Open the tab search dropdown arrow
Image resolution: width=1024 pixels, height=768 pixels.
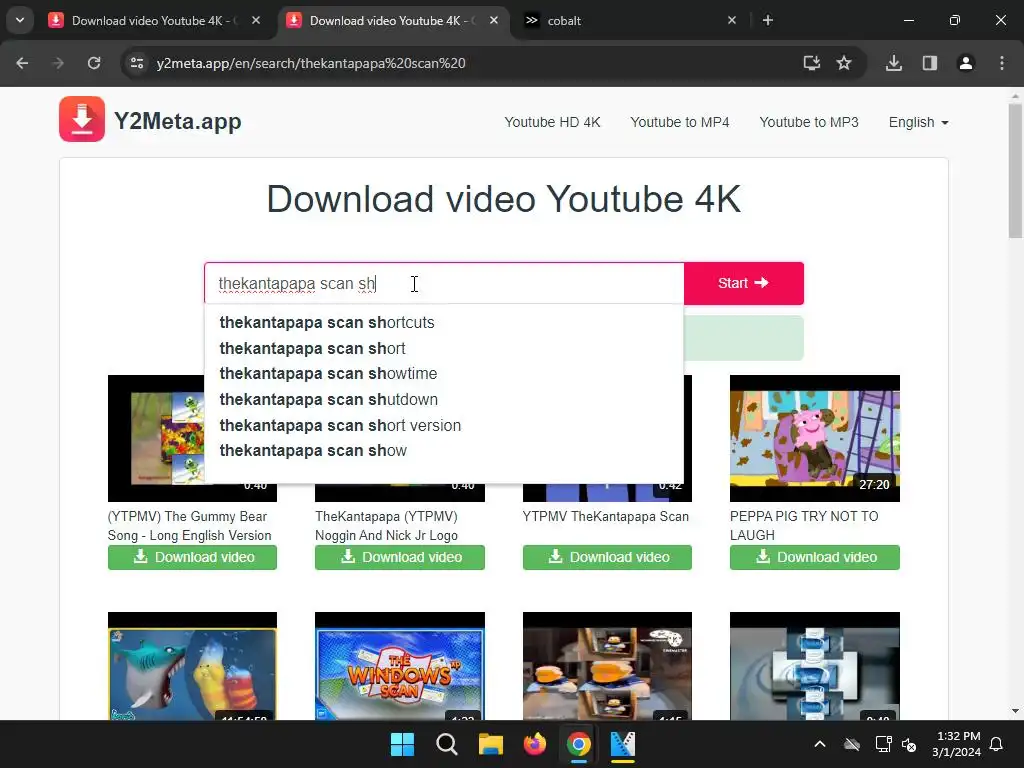[20, 20]
